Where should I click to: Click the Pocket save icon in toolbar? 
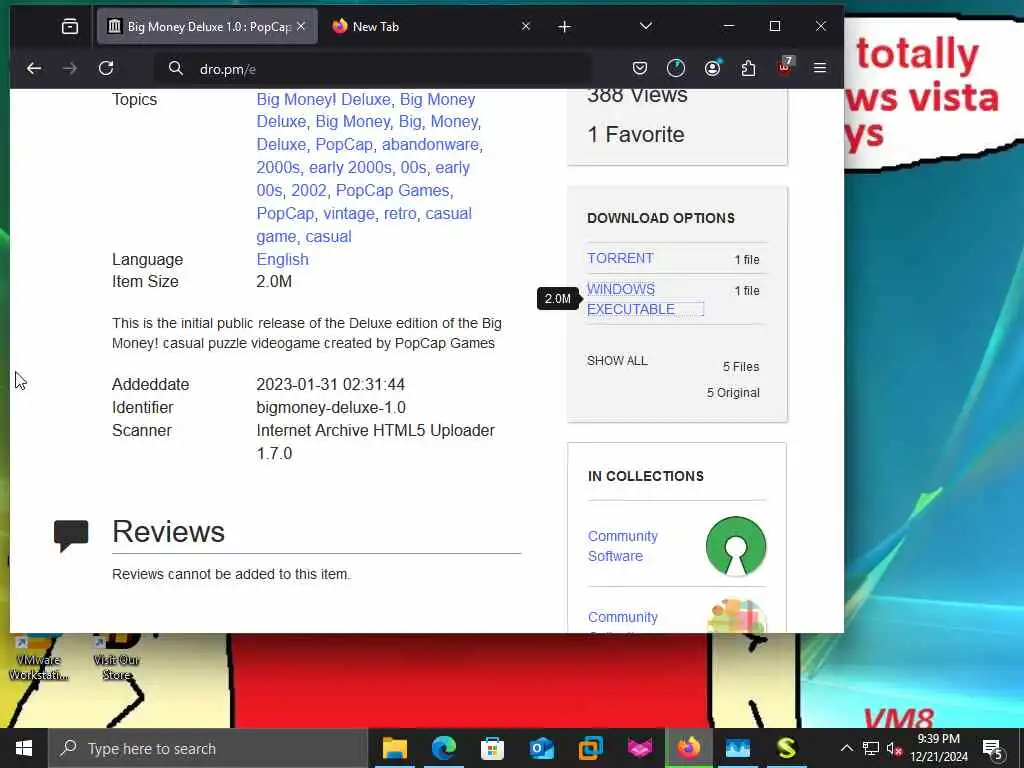tap(639, 68)
